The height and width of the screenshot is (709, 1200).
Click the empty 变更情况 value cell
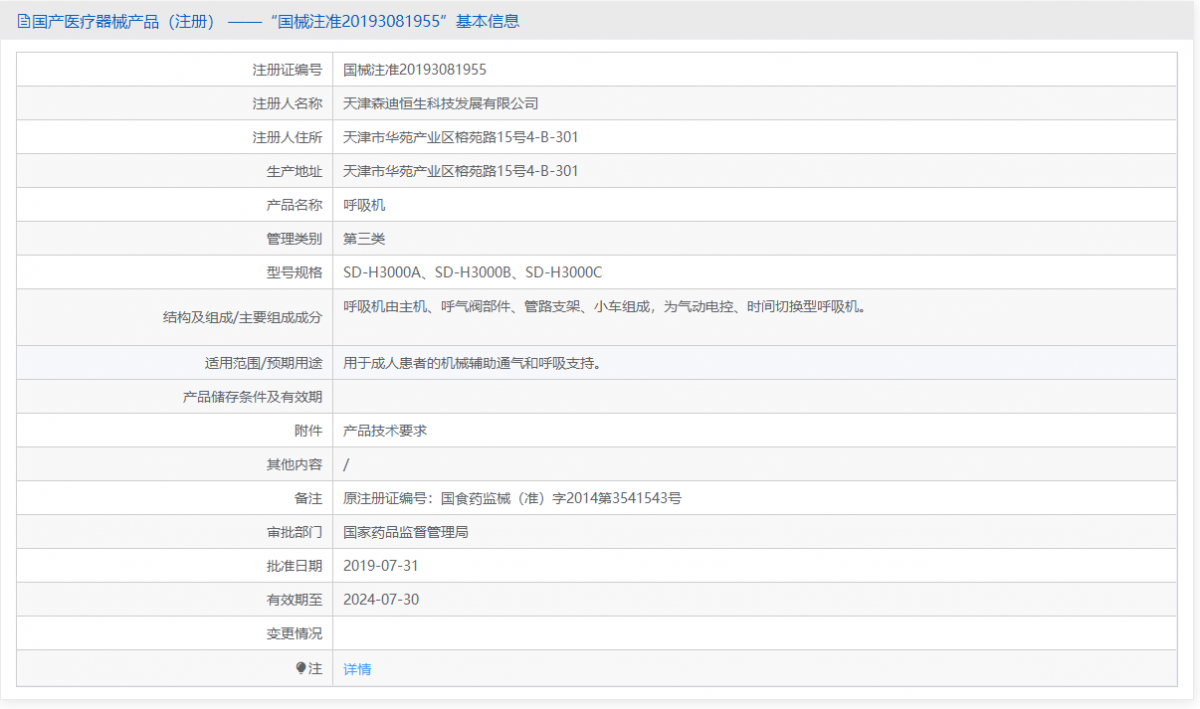pos(600,633)
